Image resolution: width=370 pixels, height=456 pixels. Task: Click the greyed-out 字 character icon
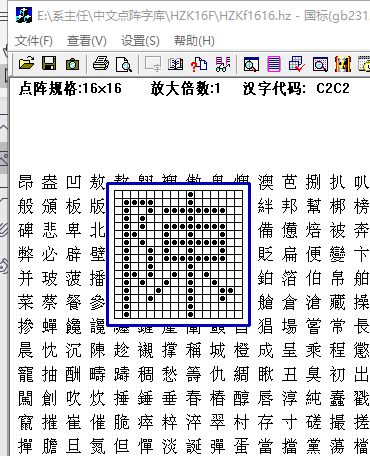pos(153,63)
